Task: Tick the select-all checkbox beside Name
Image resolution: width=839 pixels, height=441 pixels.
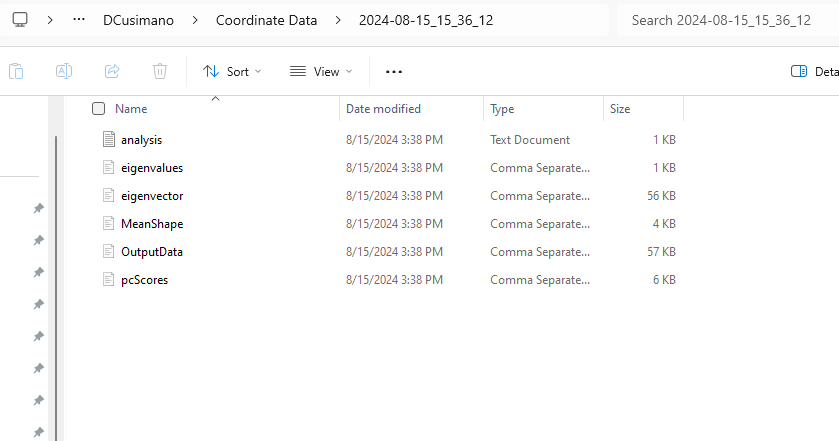Action: (x=98, y=109)
